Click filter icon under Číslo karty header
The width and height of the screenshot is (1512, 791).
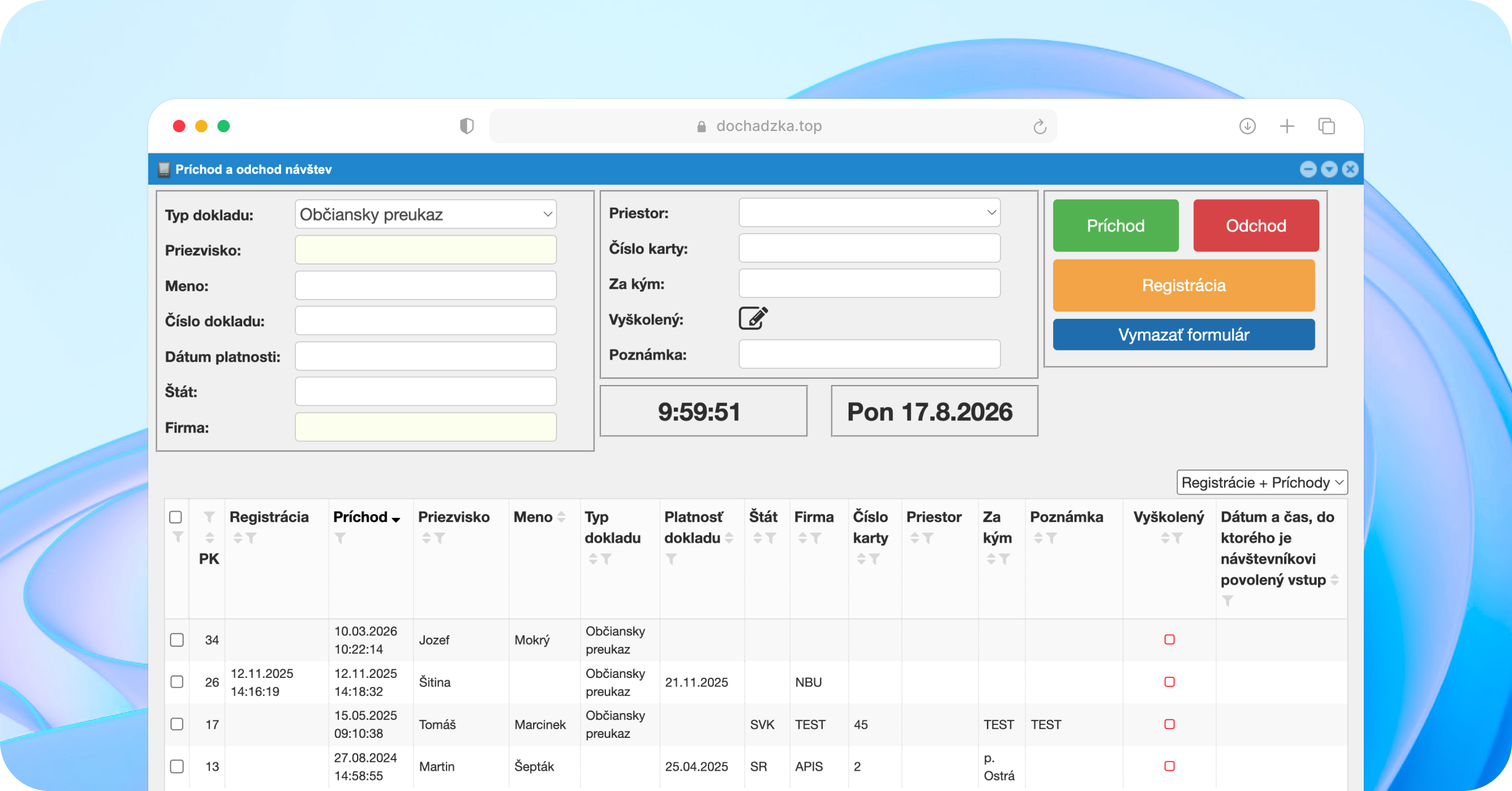[x=875, y=559]
